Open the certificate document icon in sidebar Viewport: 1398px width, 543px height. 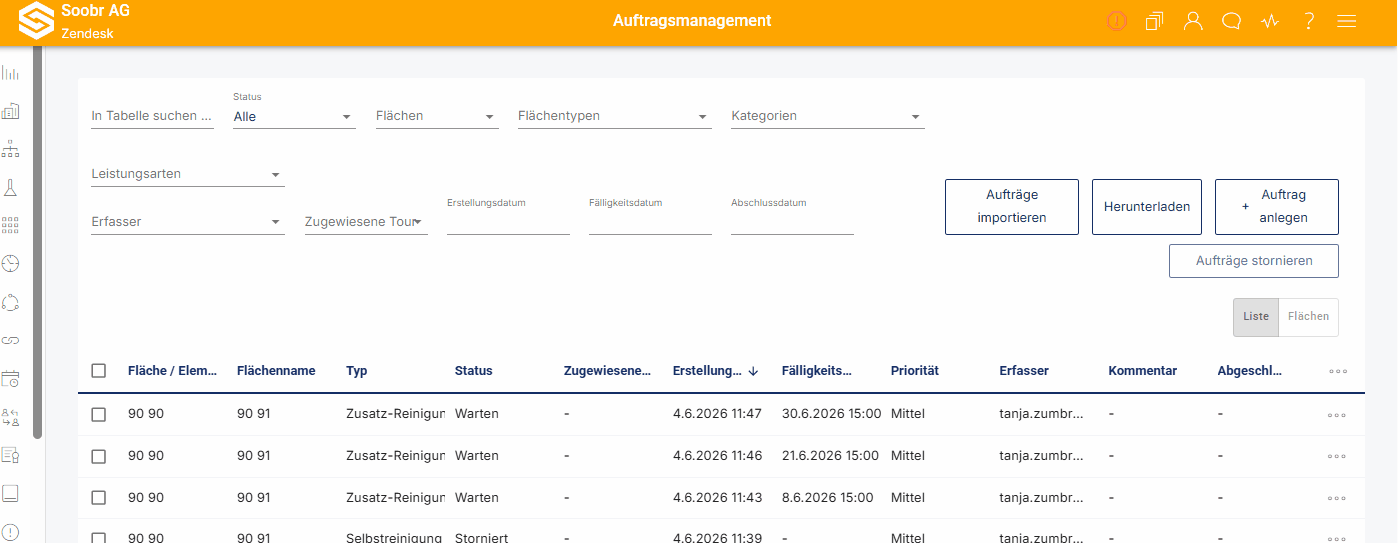[x=11, y=455]
